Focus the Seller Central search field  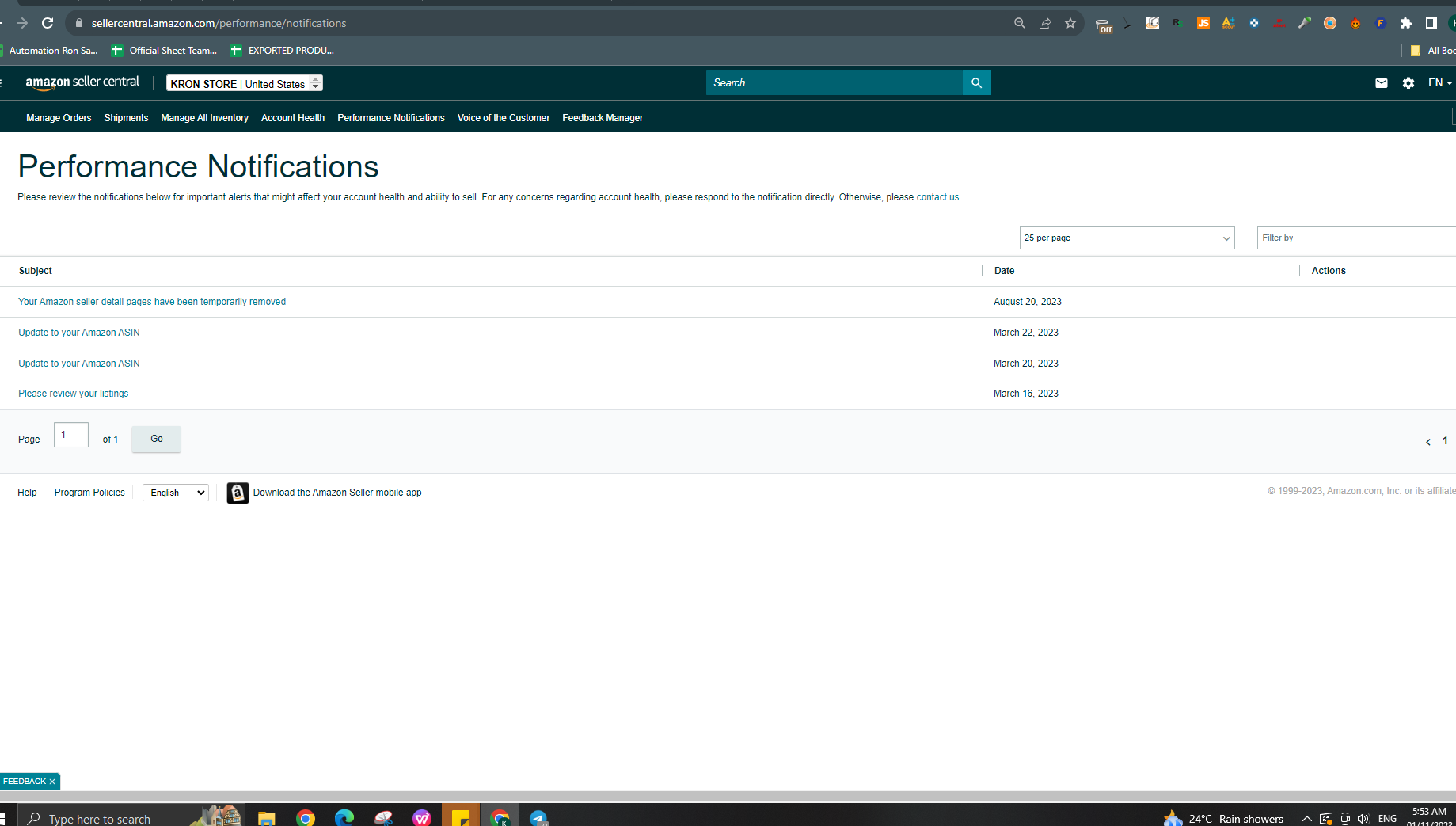tap(834, 82)
